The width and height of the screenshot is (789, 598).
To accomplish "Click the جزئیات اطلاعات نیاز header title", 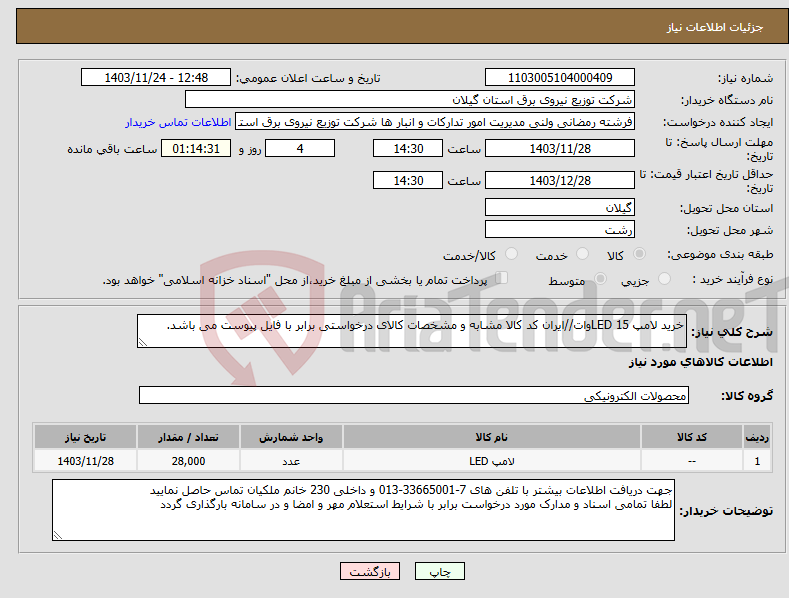I will click(x=715, y=27).
